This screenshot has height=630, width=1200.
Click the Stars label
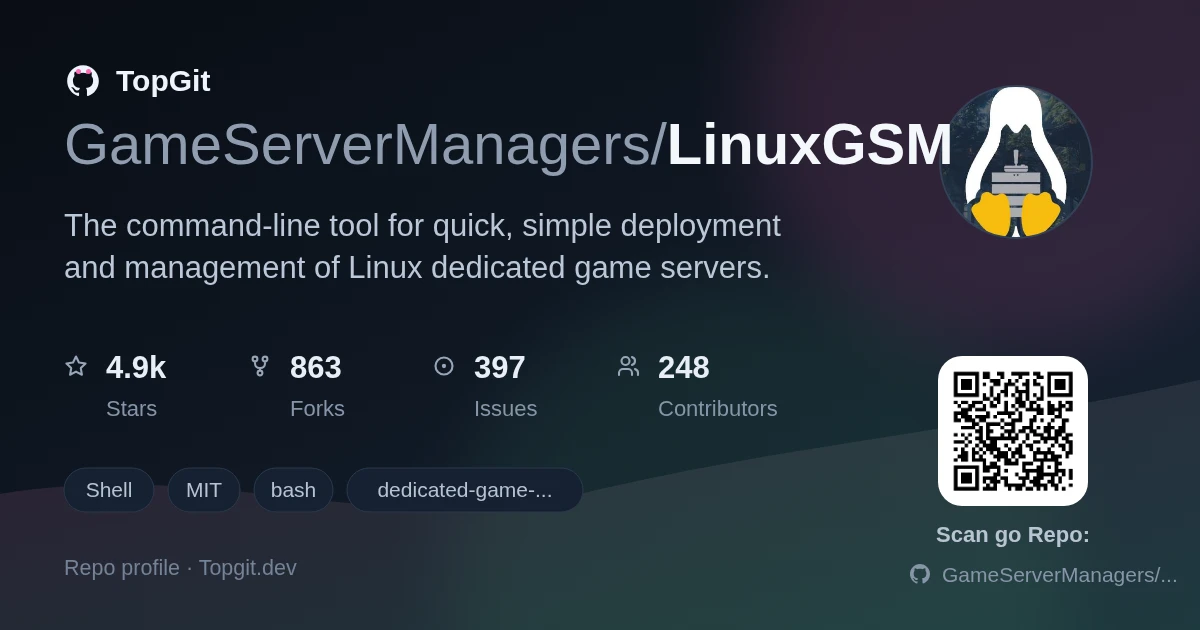(x=131, y=409)
